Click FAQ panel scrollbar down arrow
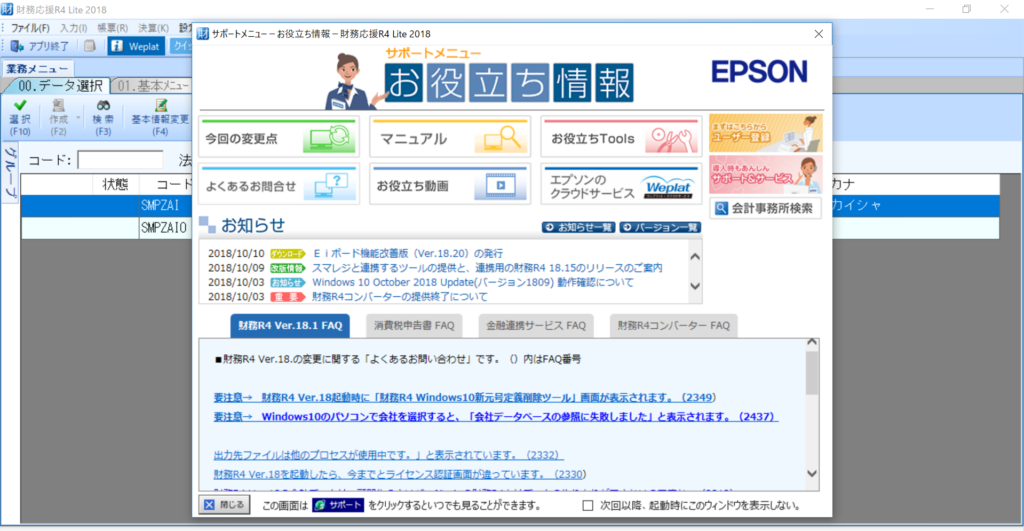 pyautogui.click(x=812, y=474)
